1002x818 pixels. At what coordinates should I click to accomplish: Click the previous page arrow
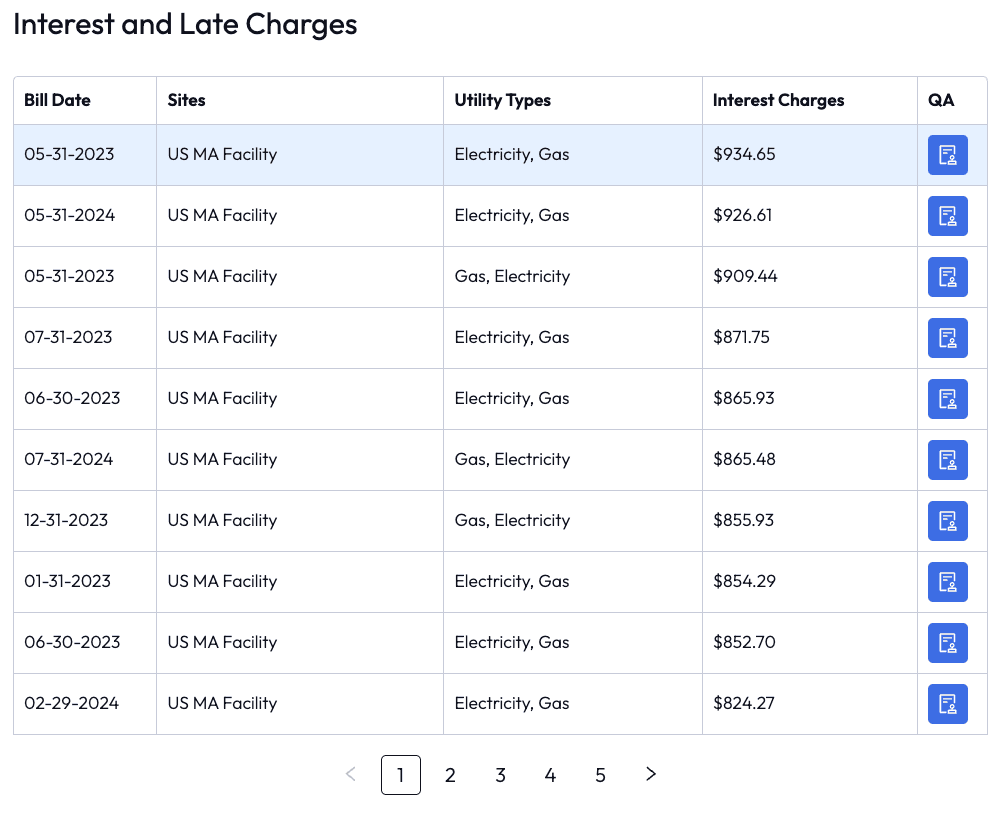click(x=350, y=775)
